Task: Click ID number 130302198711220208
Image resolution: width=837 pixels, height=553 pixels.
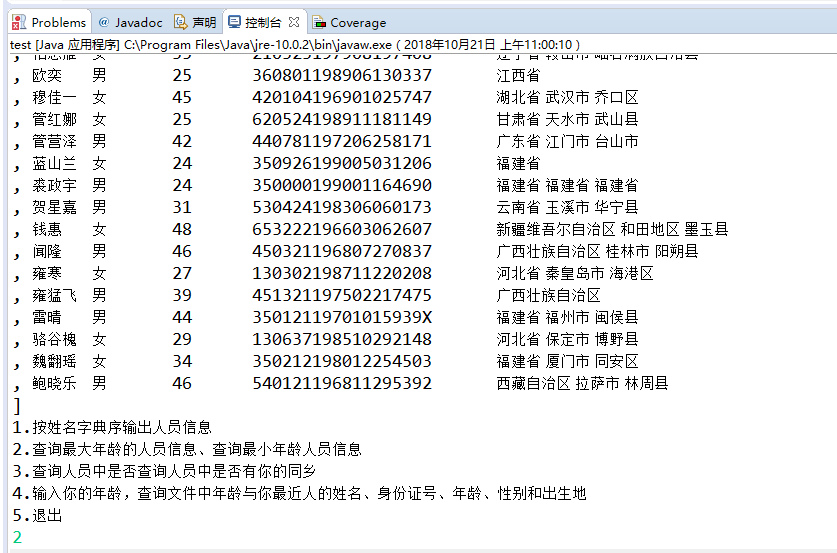Action: (x=342, y=273)
